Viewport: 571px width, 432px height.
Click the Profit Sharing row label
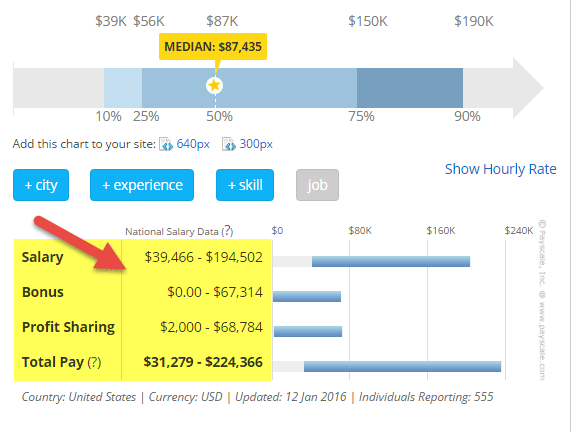point(68,327)
